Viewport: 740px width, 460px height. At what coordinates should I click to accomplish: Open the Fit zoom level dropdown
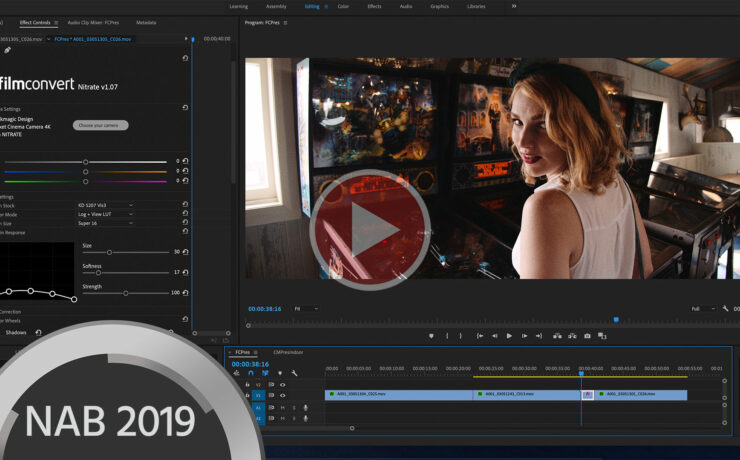click(x=306, y=309)
